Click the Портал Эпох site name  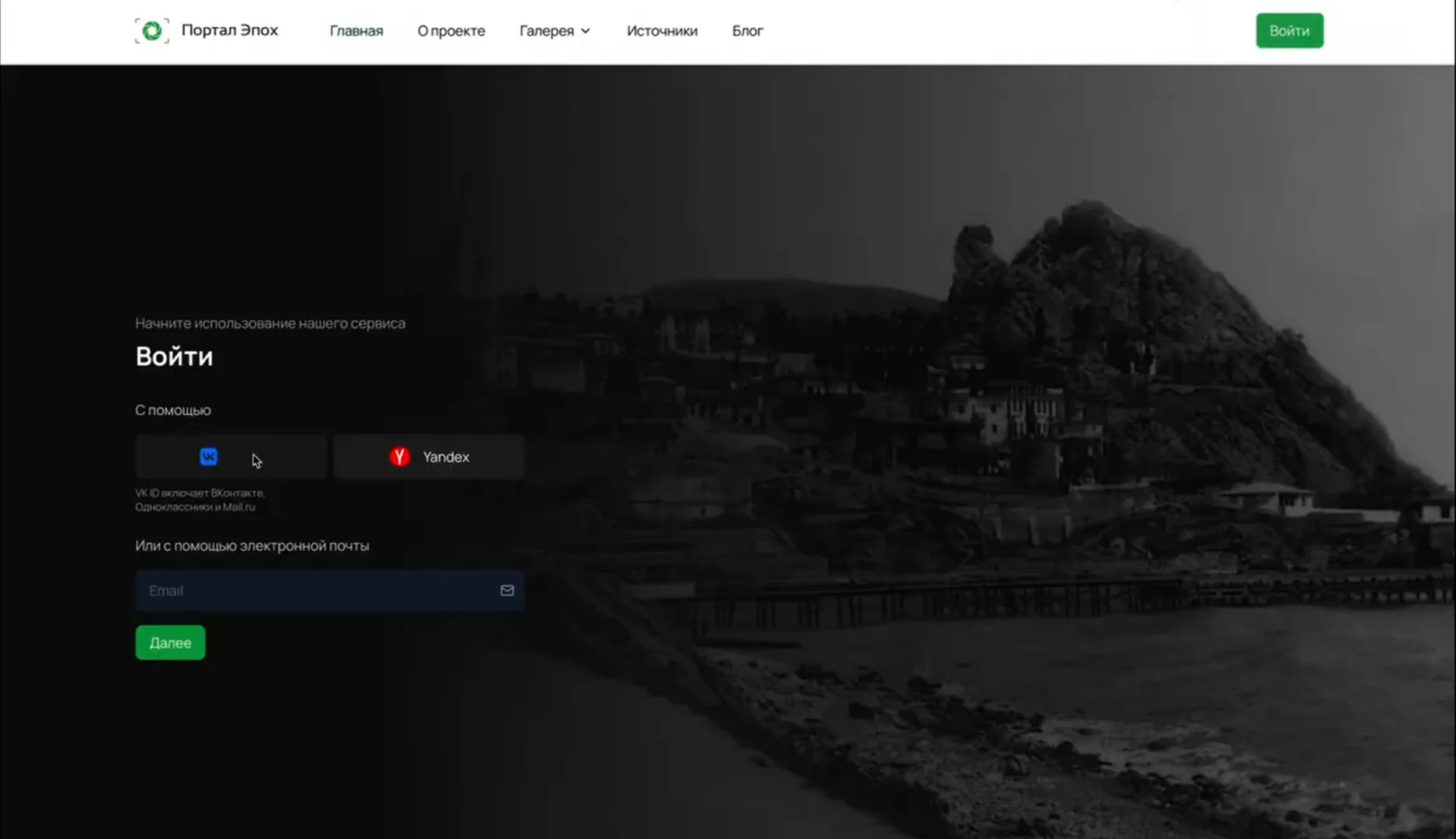[x=230, y=30]
